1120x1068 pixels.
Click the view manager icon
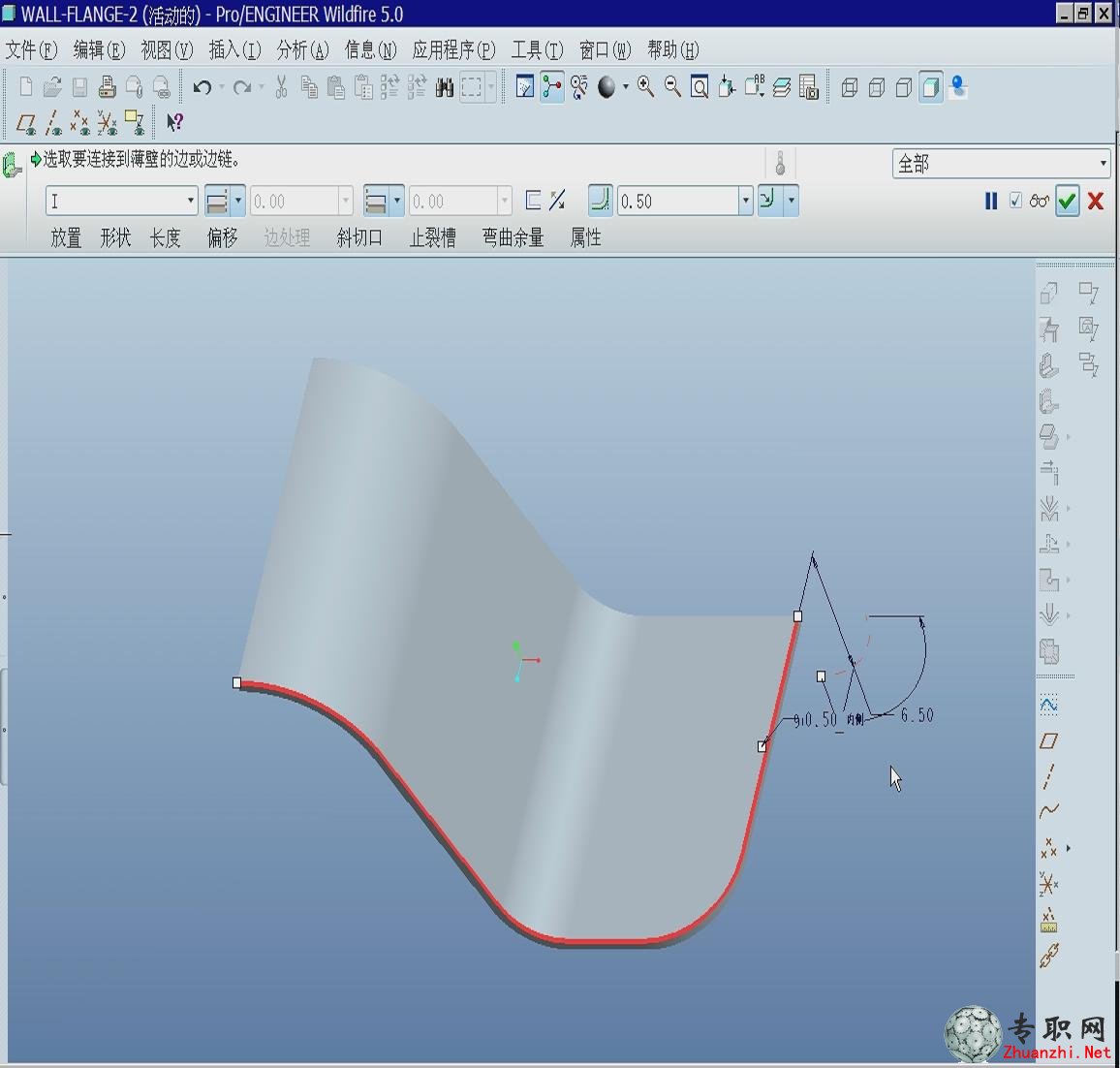[x=809, y=87]
